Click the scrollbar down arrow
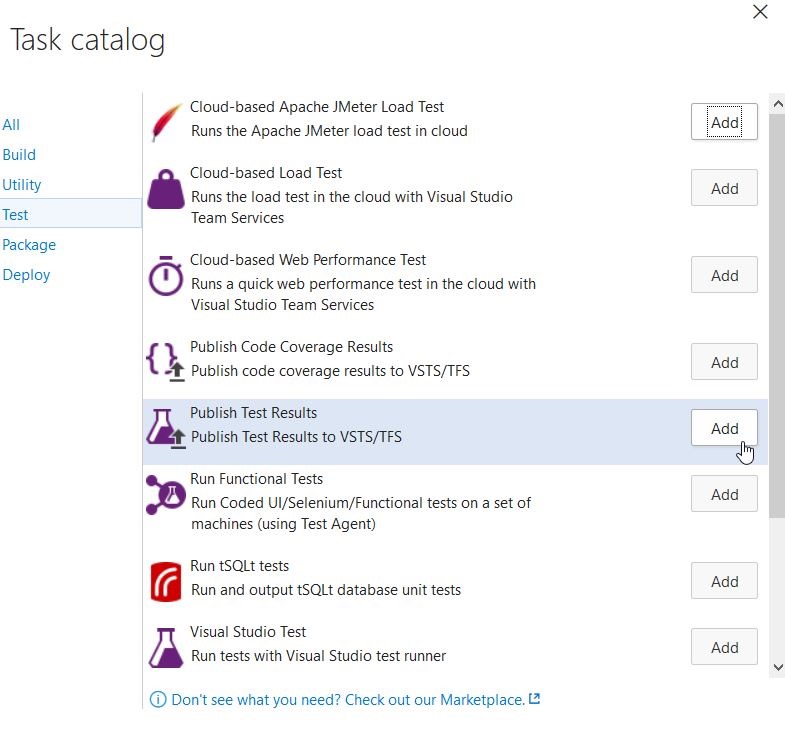The width and height of the screenshot is (785, 745). [x=777, y=666]
